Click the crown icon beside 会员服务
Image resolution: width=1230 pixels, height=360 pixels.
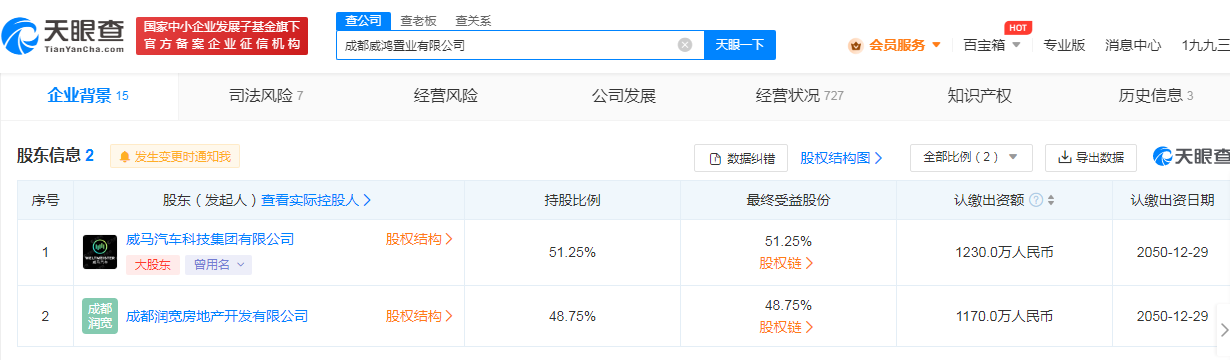click(x=856, y=45)
